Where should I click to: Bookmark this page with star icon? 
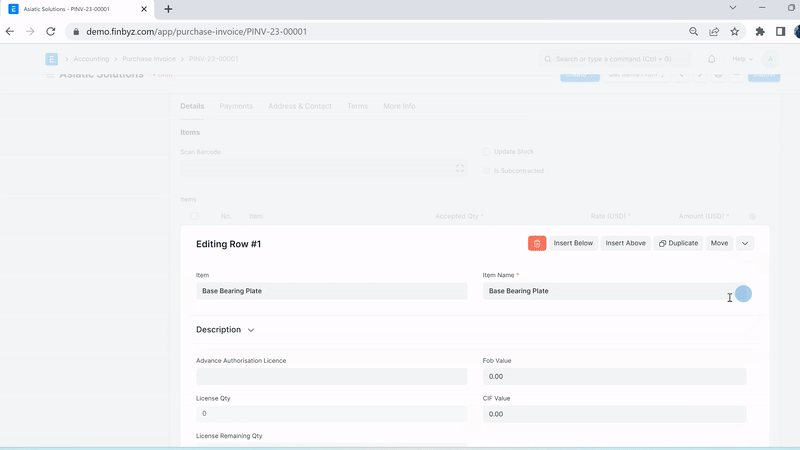pos(735,31)
